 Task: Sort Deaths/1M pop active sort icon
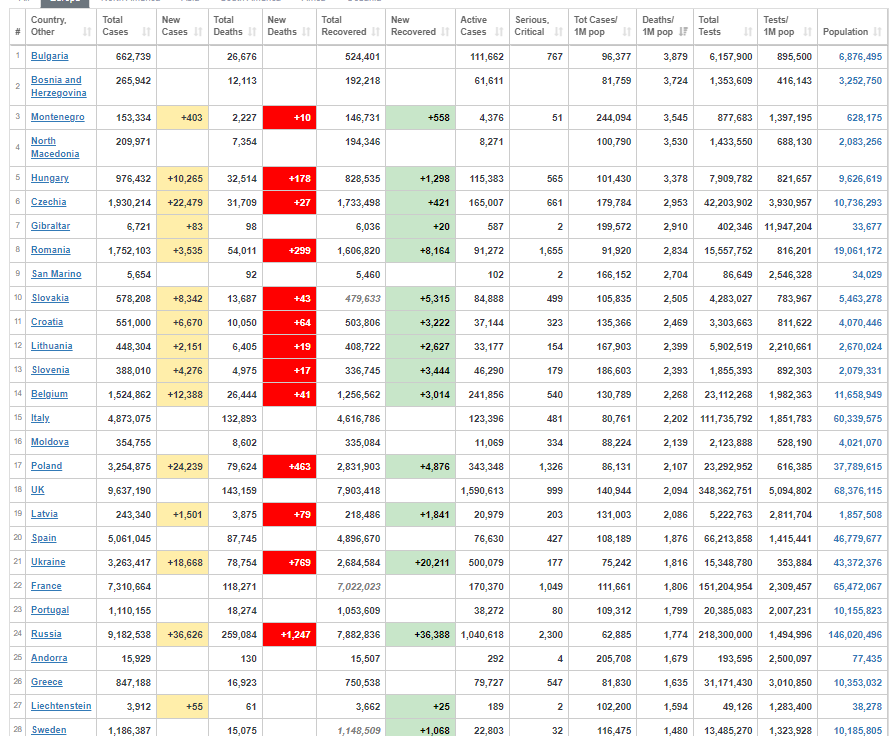tap(683, 32)
